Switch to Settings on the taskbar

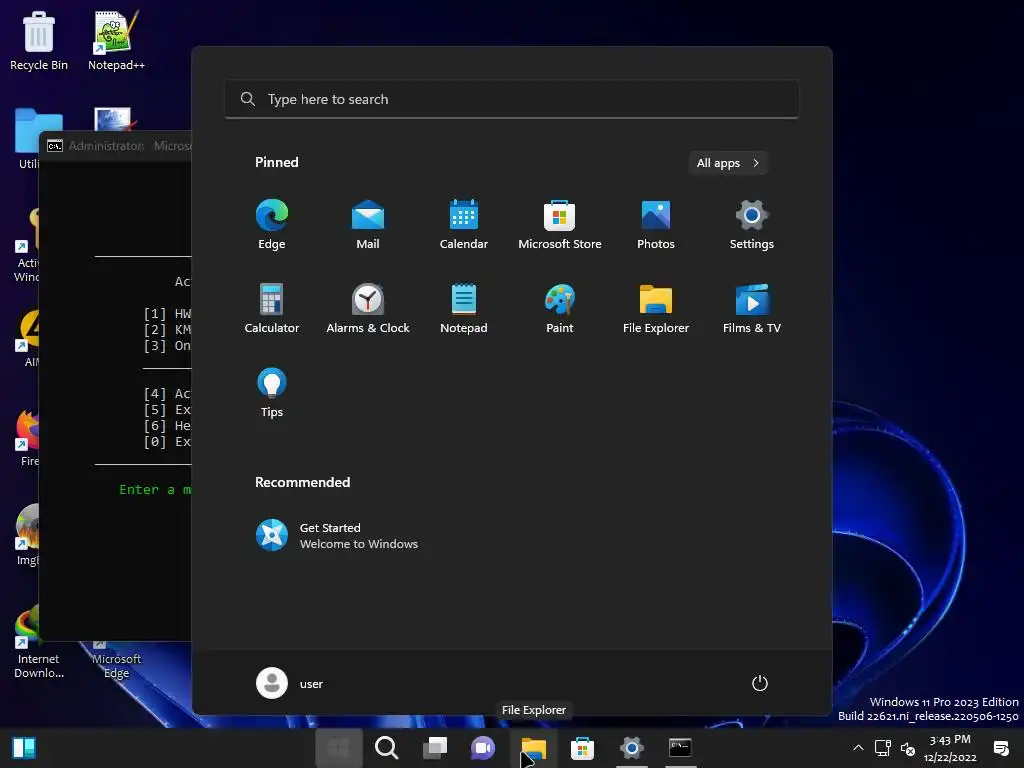click(x=632, y=748)
